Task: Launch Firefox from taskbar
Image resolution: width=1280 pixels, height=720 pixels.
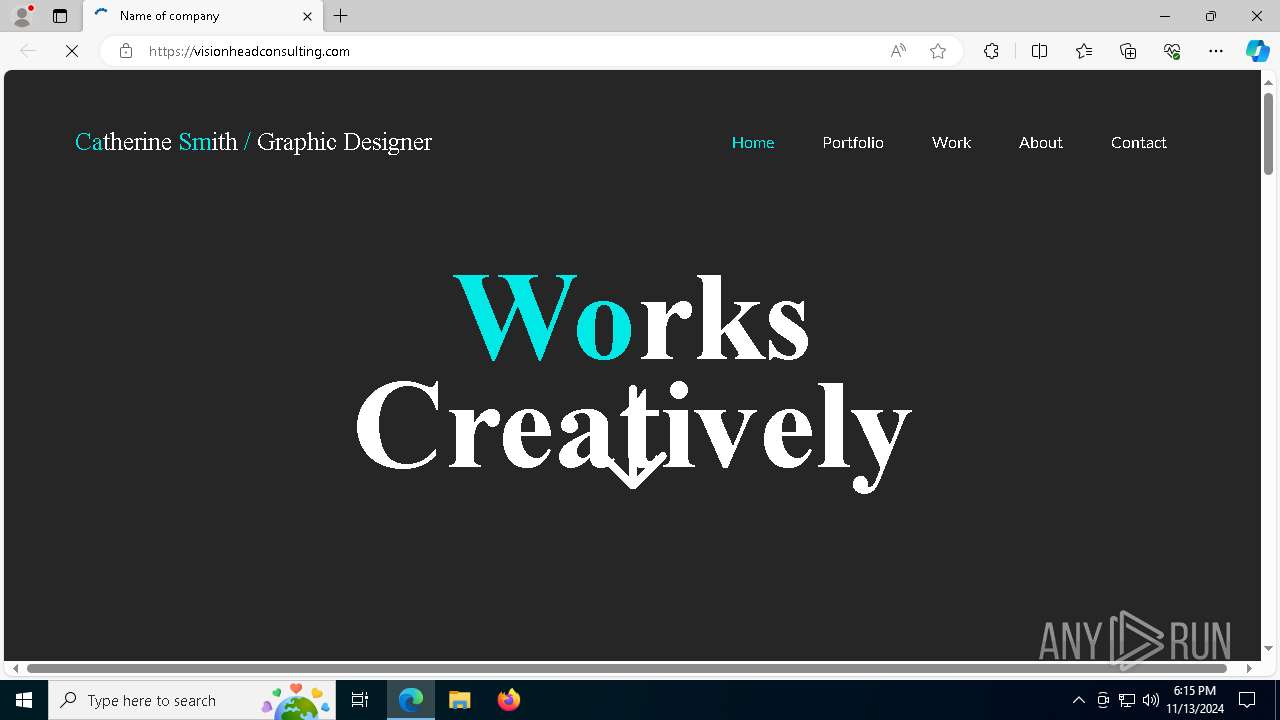Action: pos(508,700)
